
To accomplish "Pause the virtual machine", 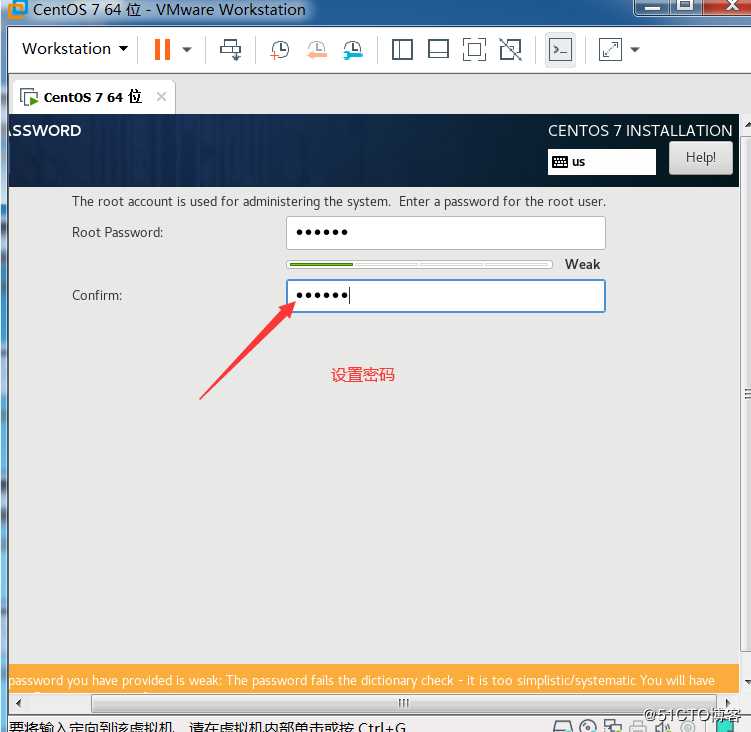I will click(x=162, y=49).
